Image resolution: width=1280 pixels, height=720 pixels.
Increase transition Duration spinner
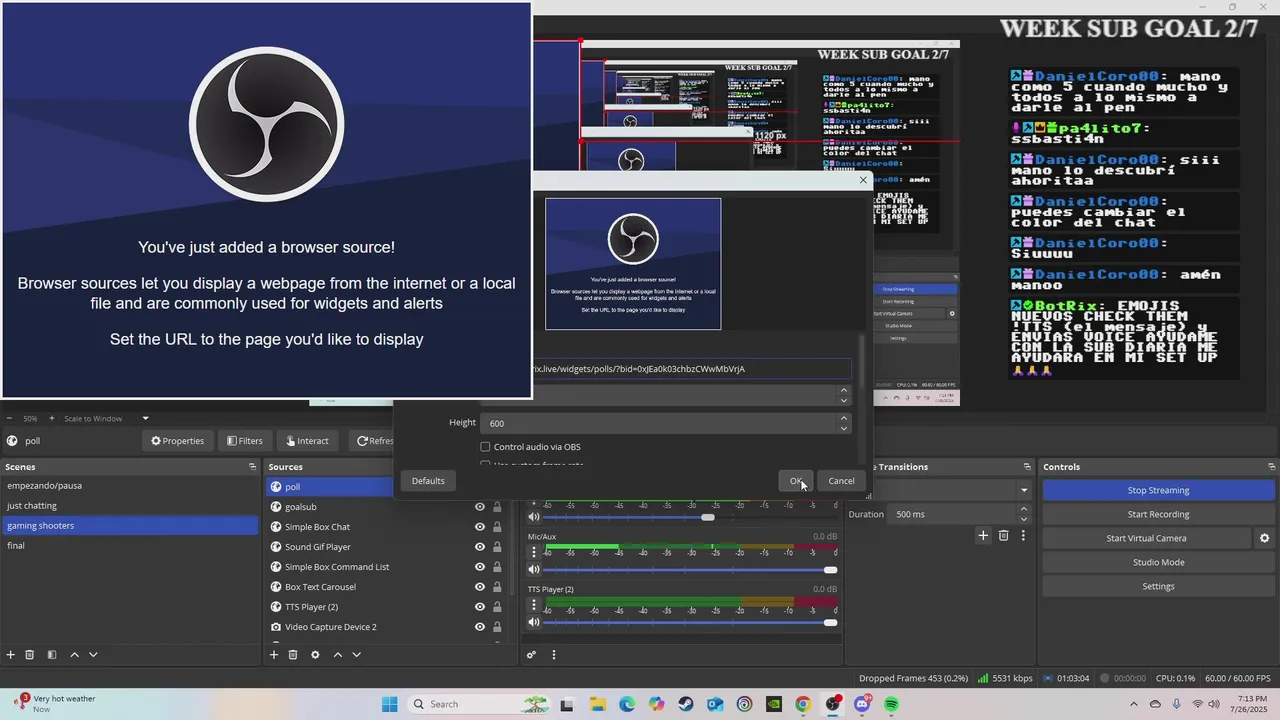(1024, 509)
